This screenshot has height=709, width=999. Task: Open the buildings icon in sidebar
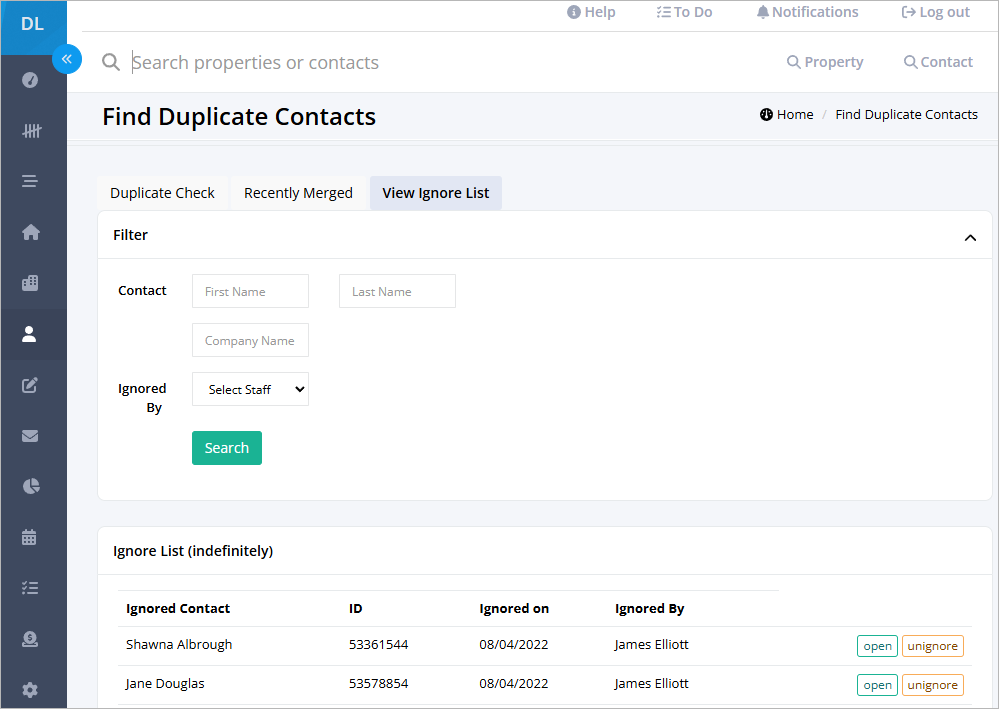coord(30,283)
